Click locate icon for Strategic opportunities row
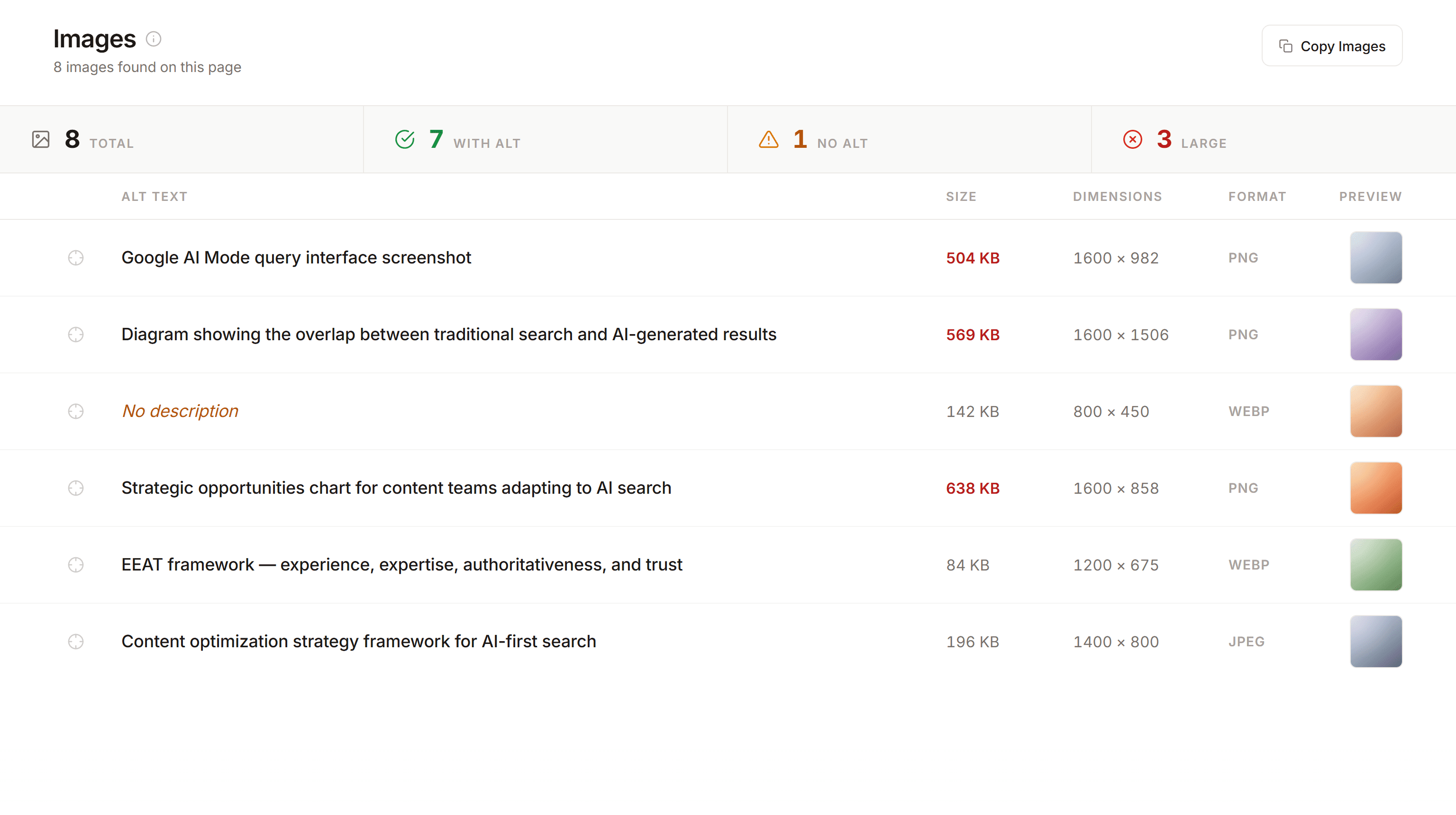 click(76, 489)
